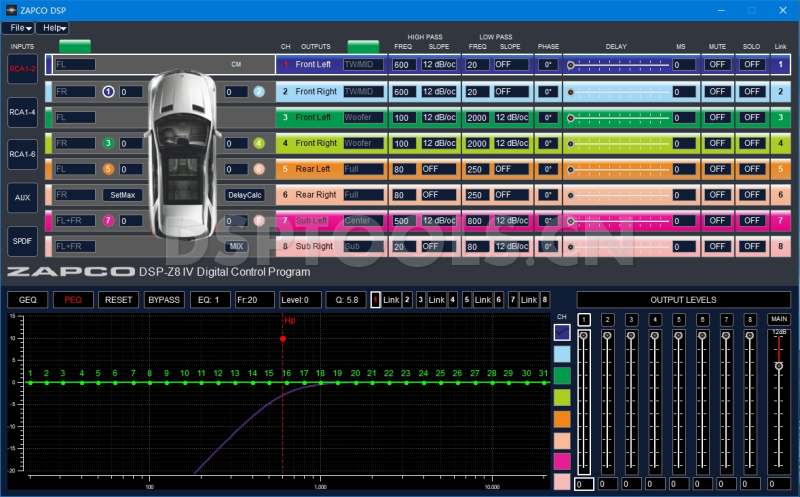Toggle MUTE for channel 7 Sub Left

(x=717, y=220)
